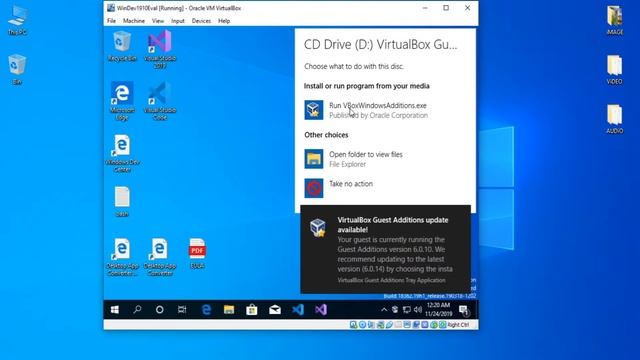Click the volume speaker tray icon

(418, 310)
